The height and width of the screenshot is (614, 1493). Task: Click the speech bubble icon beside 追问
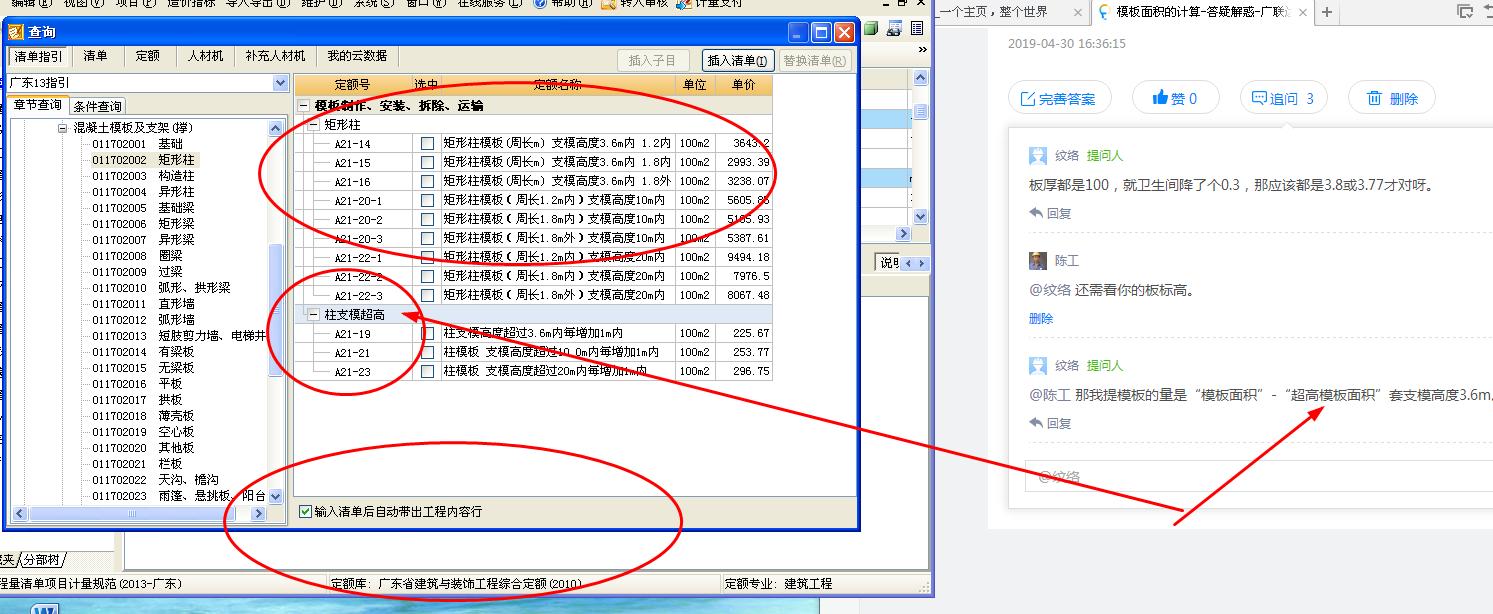(x=1260, y=98)
